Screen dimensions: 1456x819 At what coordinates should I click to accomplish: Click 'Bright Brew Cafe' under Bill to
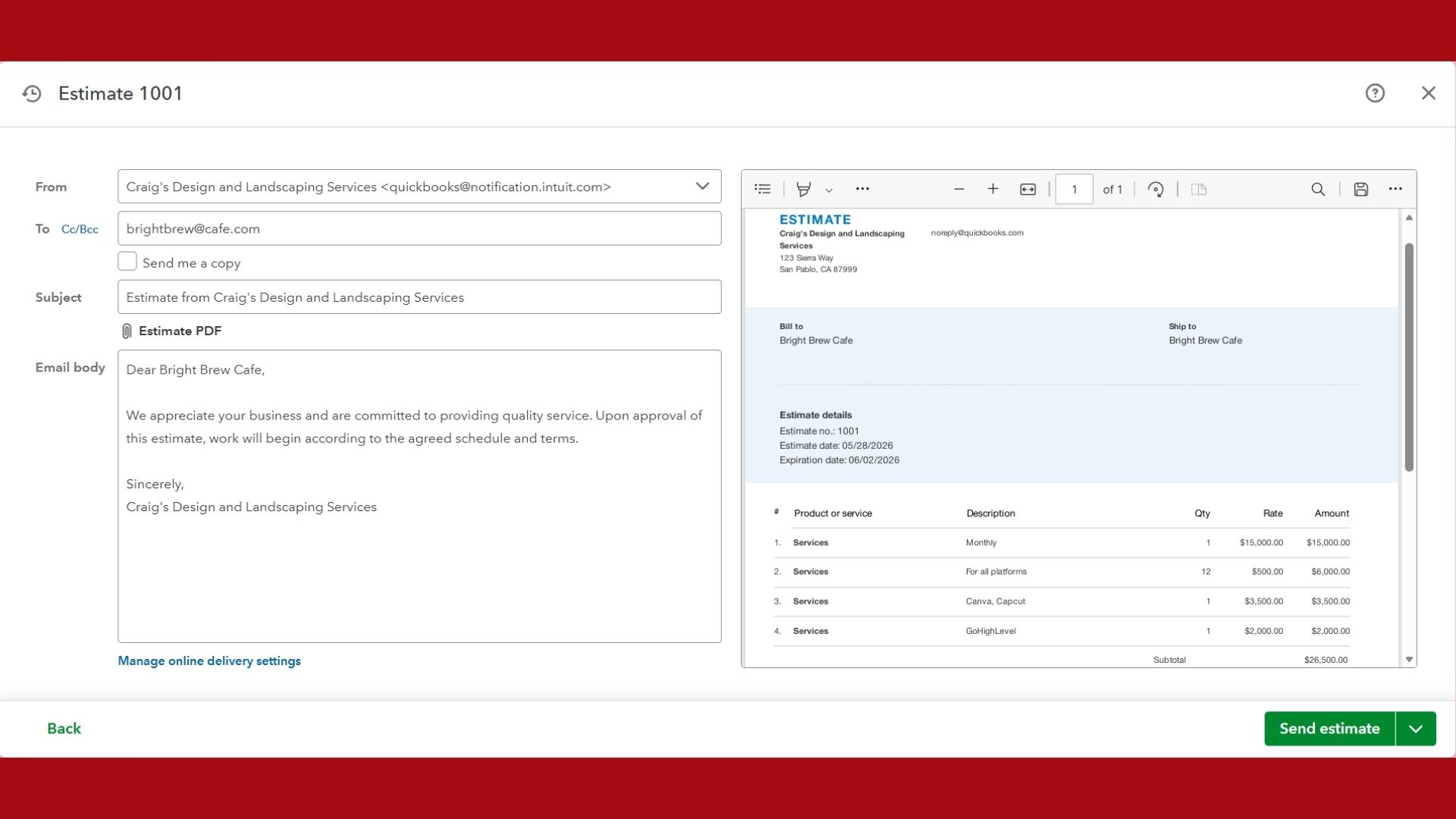coord(816,340)
